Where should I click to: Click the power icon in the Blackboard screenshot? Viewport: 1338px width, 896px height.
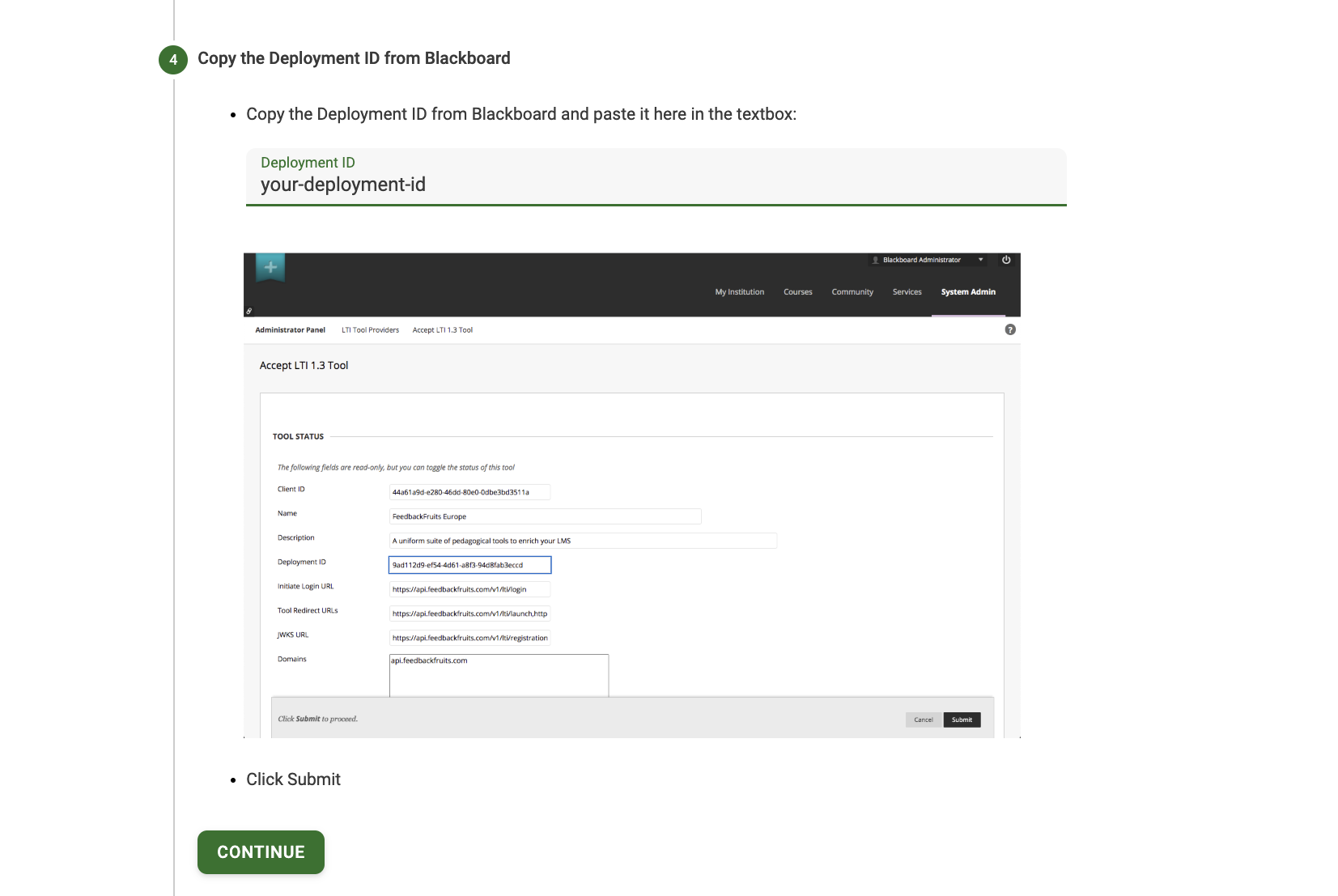[1006, 260]
